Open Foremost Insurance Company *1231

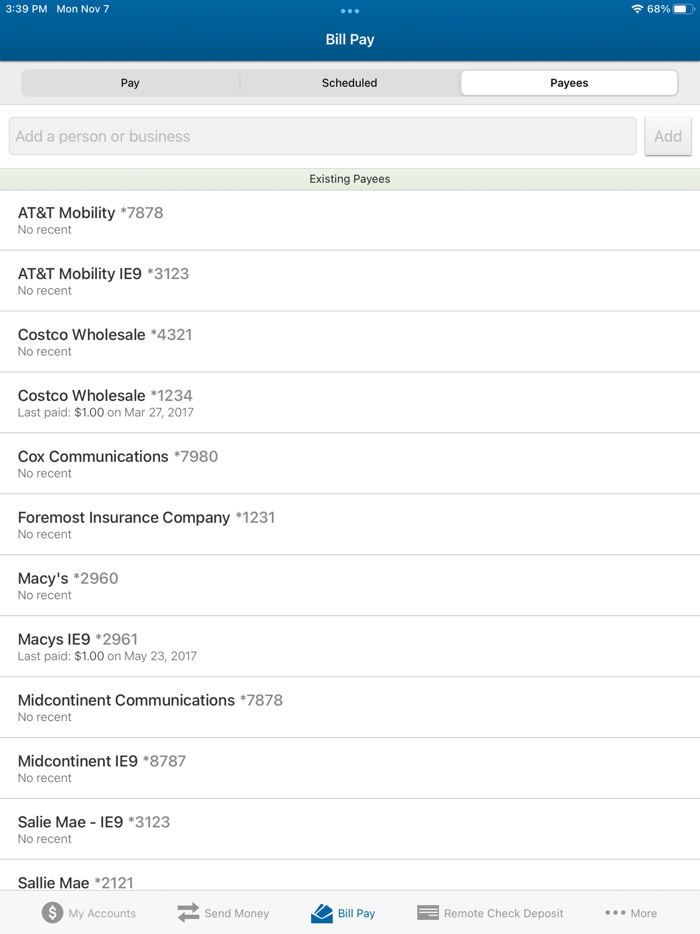(350, 525)
